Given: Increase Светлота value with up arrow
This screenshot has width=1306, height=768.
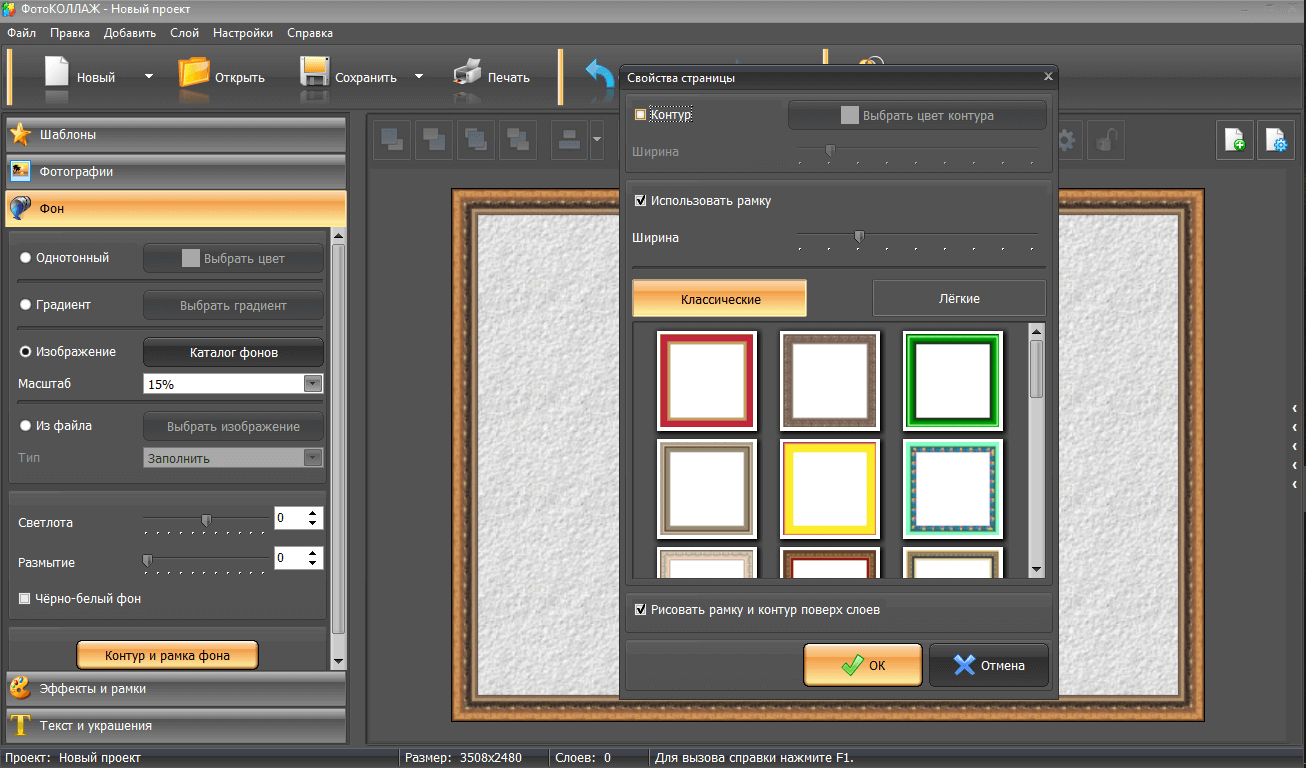Looking at the screenshot, I should (313, 514).
